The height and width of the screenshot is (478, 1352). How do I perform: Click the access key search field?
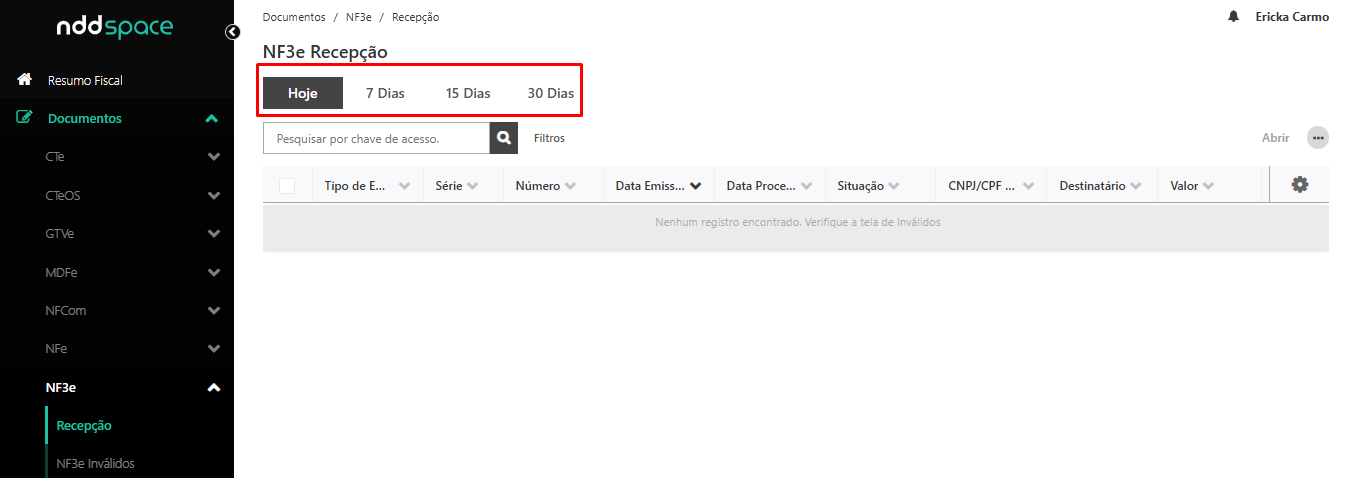[376, 138]
